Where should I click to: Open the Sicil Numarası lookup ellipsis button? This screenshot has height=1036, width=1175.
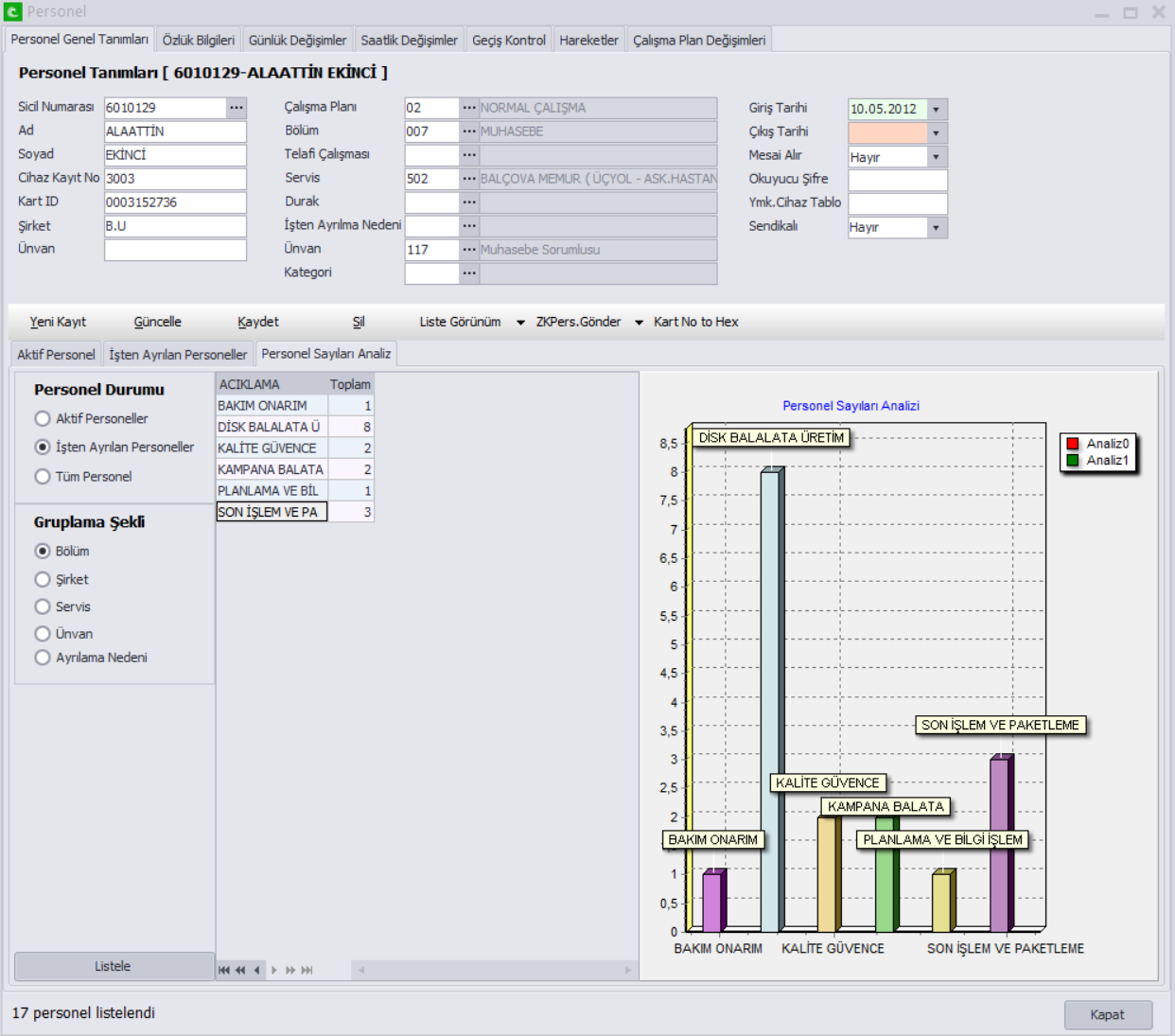pyautogui.click(x=237, y=108)
